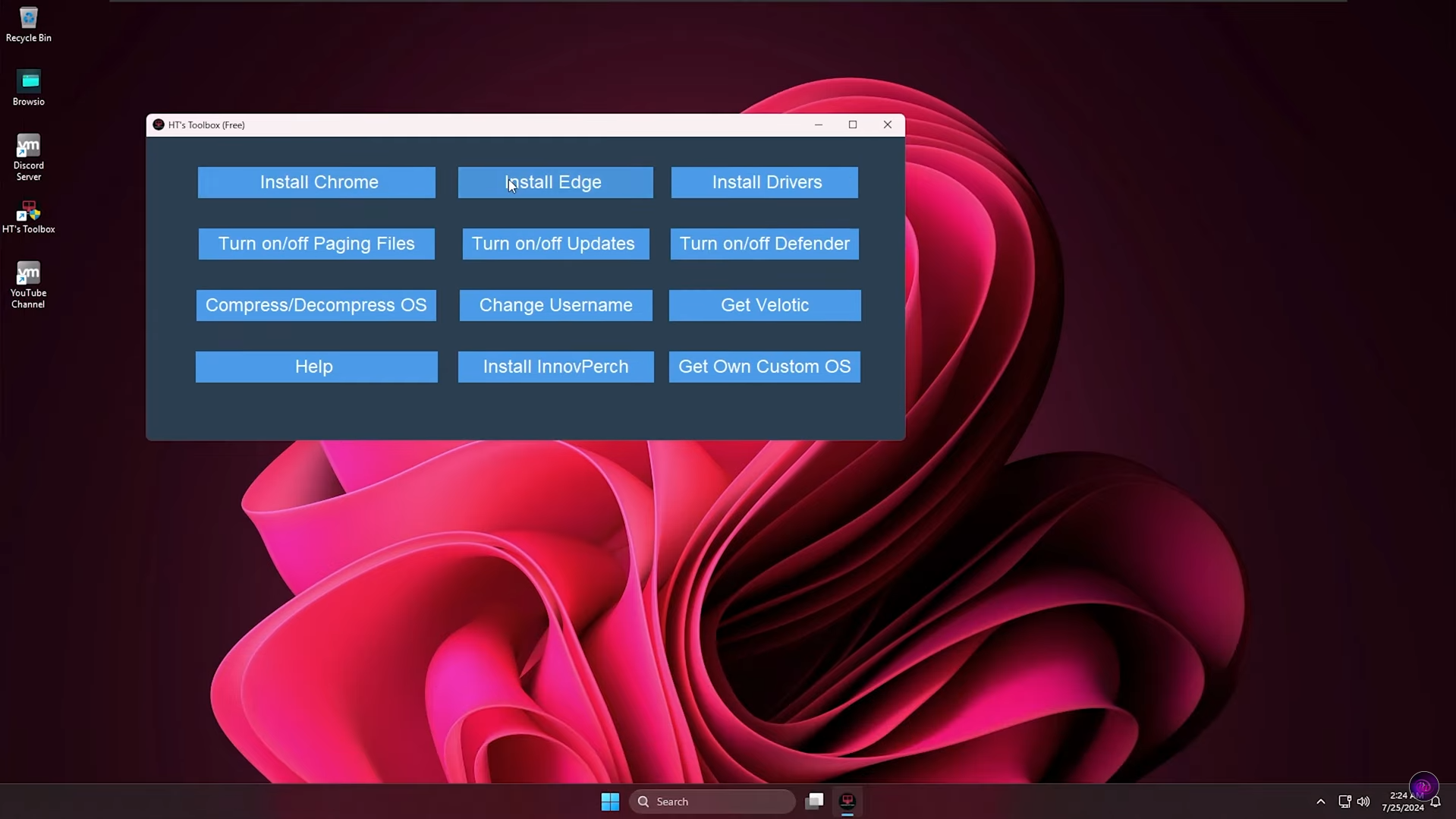Click the Get Velotic button

tap(764, 305)
